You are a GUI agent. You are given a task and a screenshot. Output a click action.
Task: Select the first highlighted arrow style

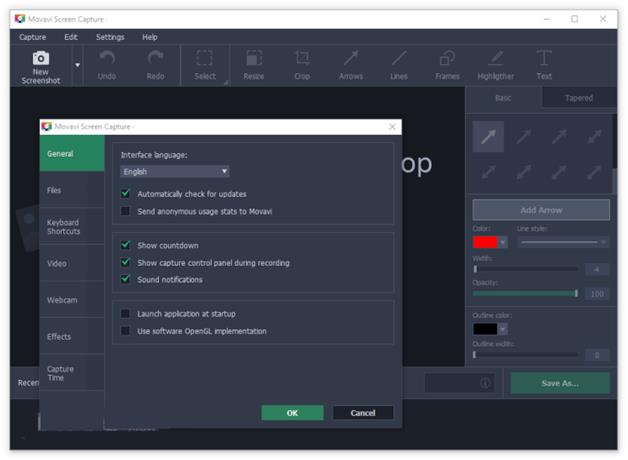coord(488,137)
